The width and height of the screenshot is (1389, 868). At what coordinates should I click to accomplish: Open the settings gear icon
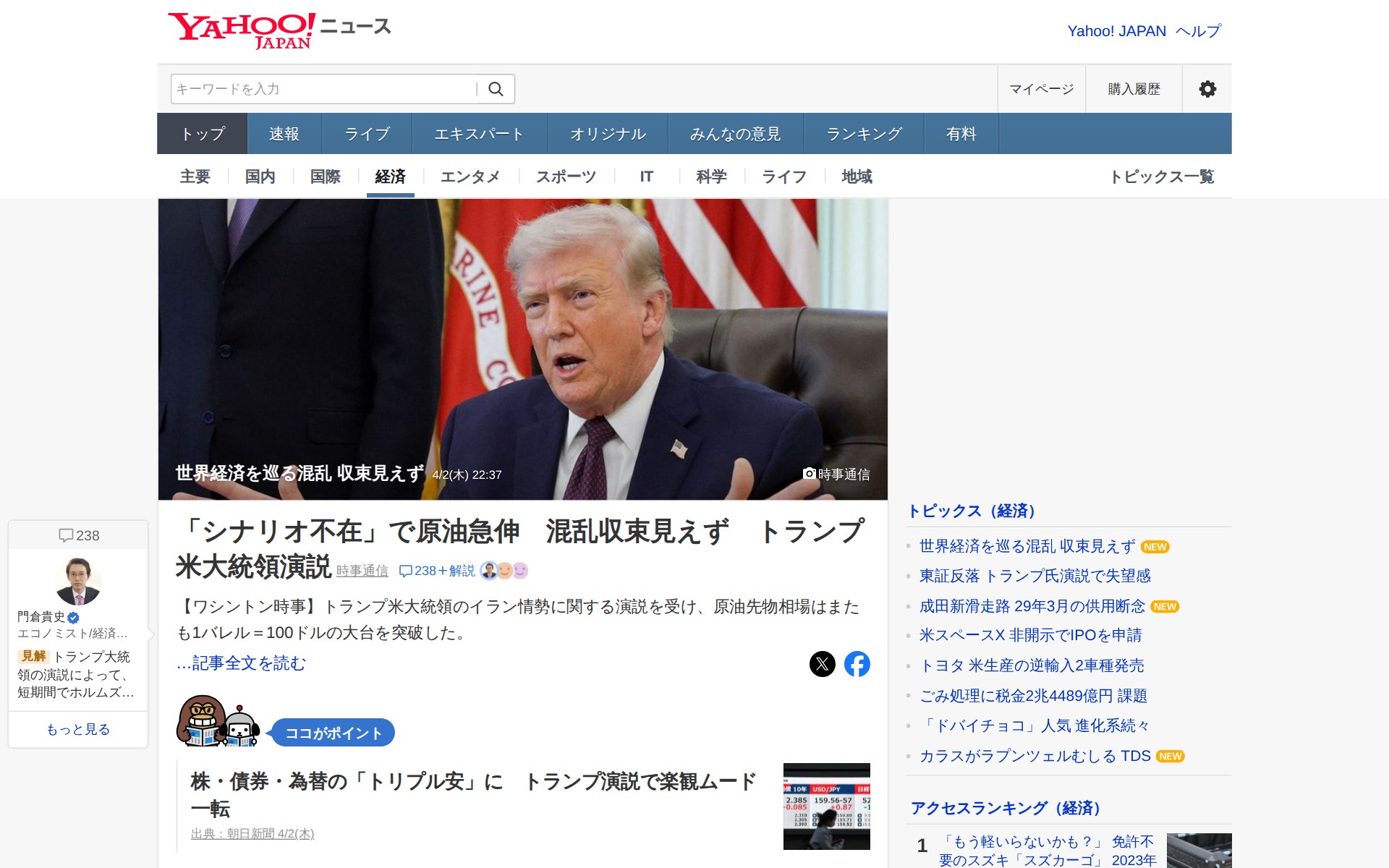(1207, 89)
